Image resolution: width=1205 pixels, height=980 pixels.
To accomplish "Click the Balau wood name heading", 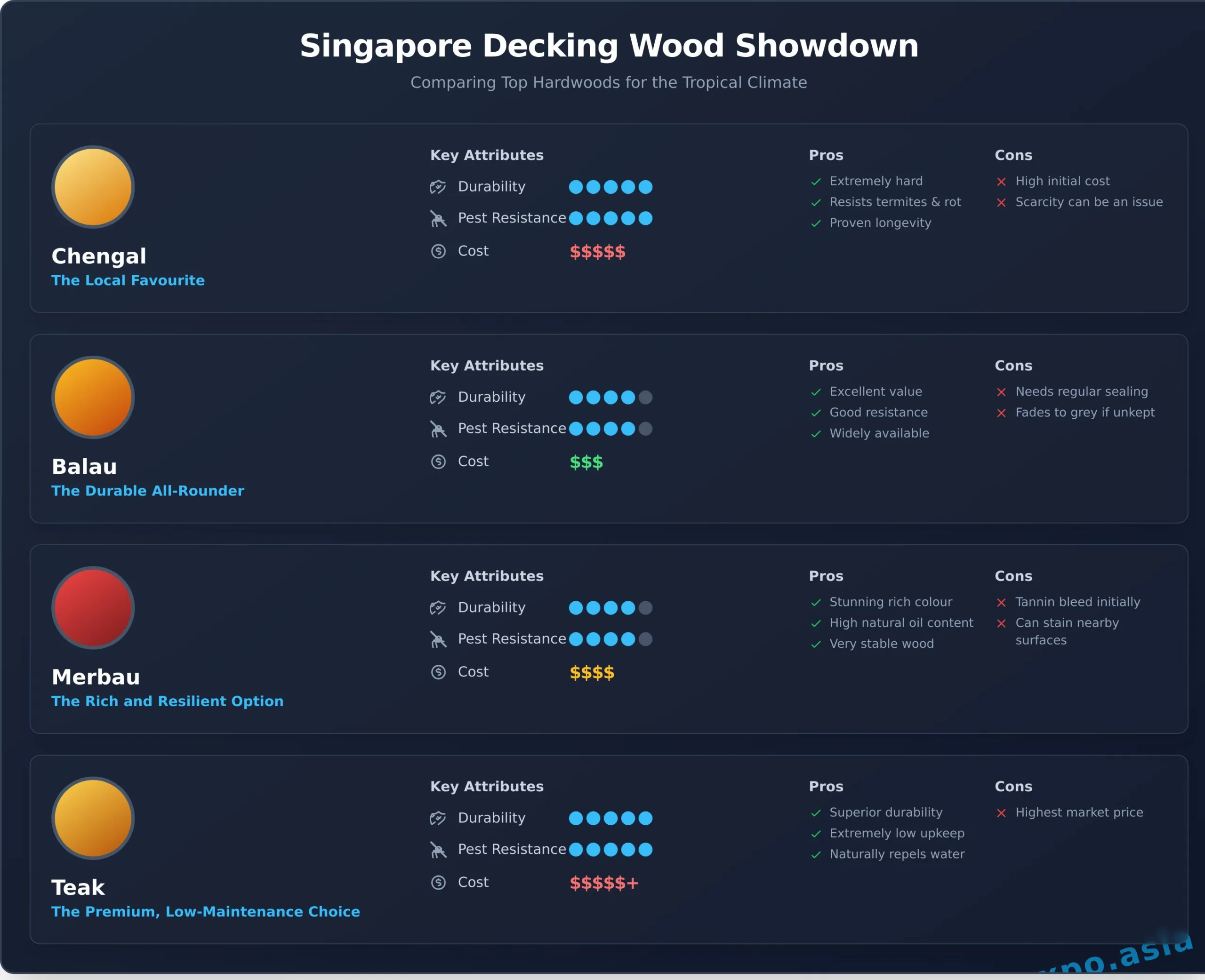I will tap(84, 467).
